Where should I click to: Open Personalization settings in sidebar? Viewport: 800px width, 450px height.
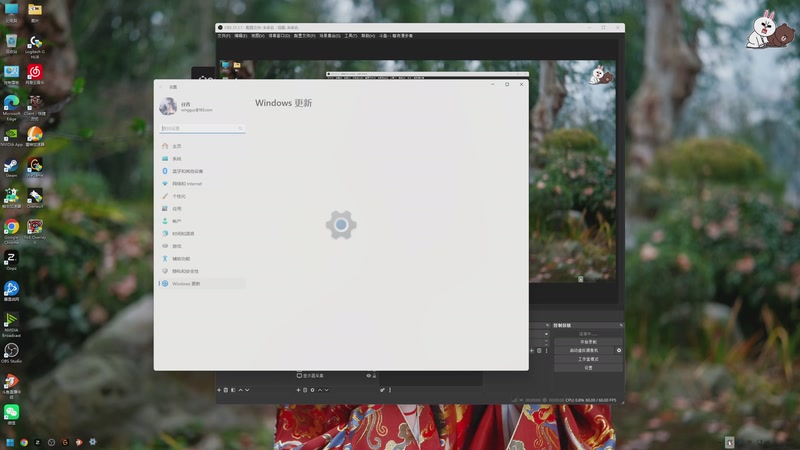[x=202, y=196]
